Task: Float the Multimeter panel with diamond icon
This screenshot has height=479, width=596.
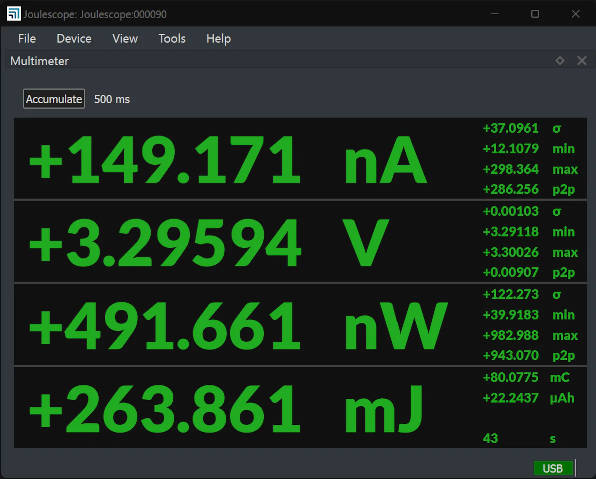Action: click(x=560, y=60)
